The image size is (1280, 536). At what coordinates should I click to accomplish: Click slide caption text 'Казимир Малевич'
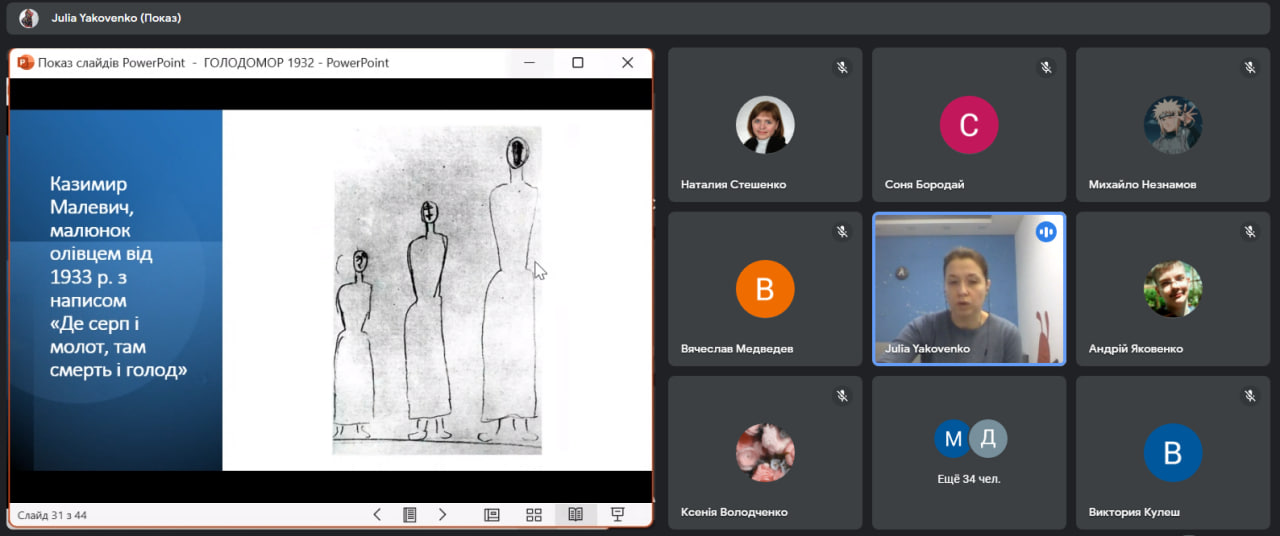90,196
